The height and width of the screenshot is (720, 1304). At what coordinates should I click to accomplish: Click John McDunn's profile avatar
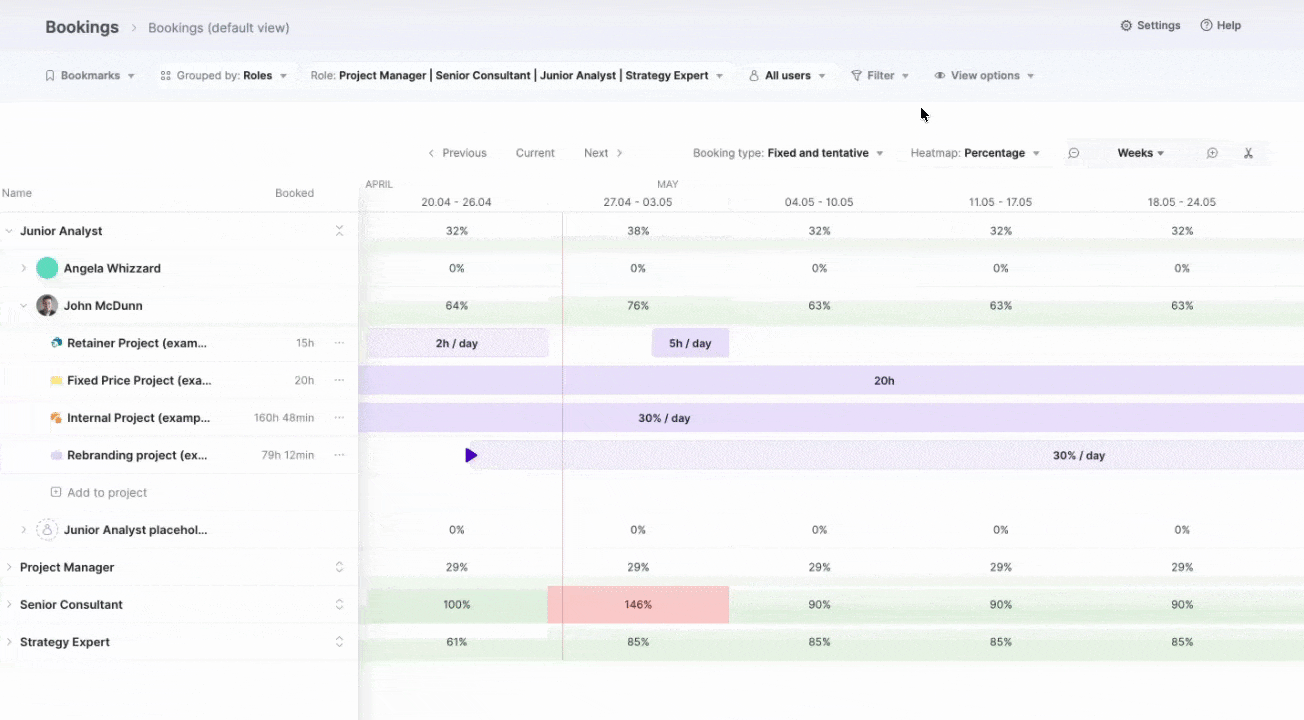click(47, 306)
